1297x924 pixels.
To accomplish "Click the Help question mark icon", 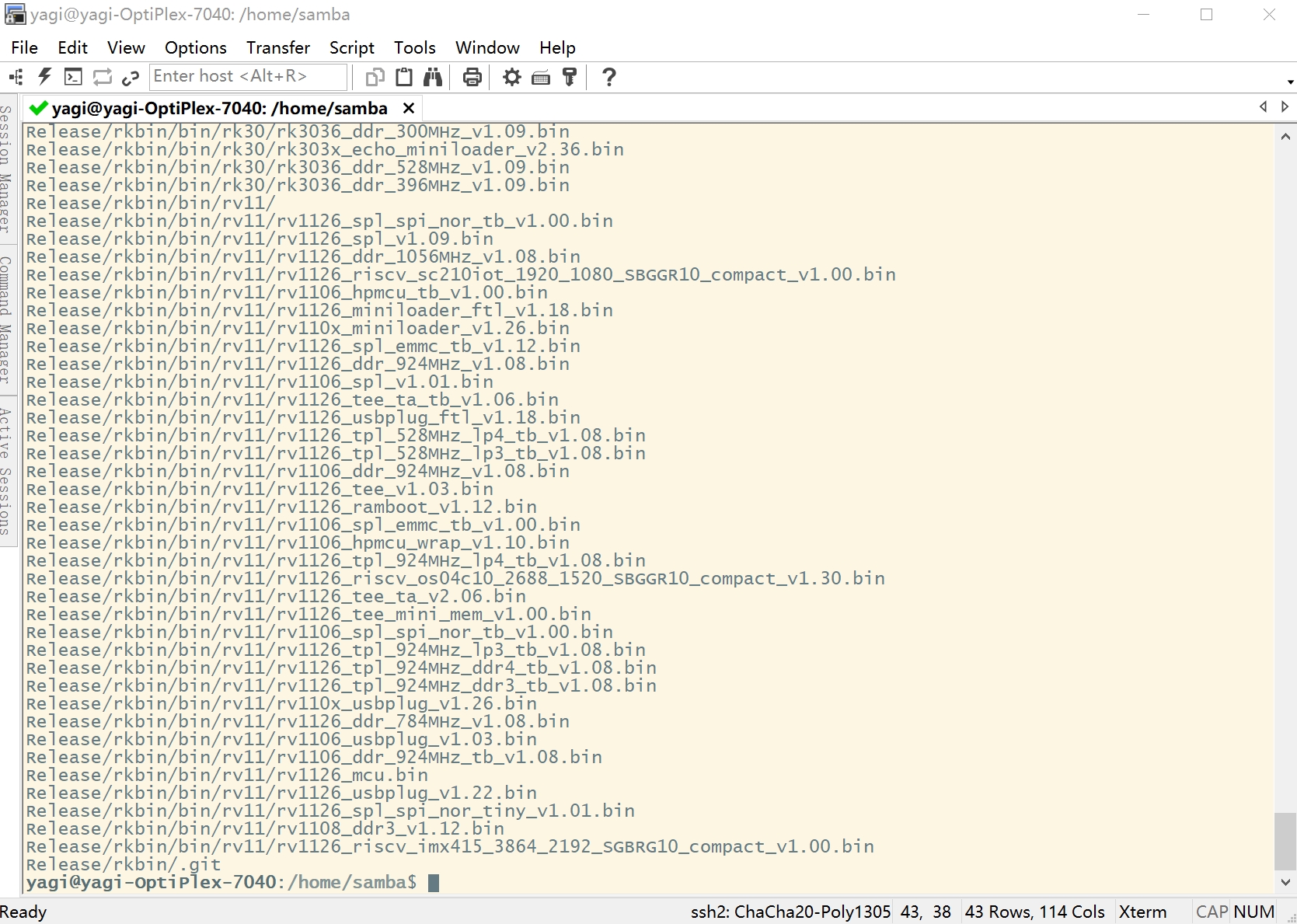I will [609, 77].
